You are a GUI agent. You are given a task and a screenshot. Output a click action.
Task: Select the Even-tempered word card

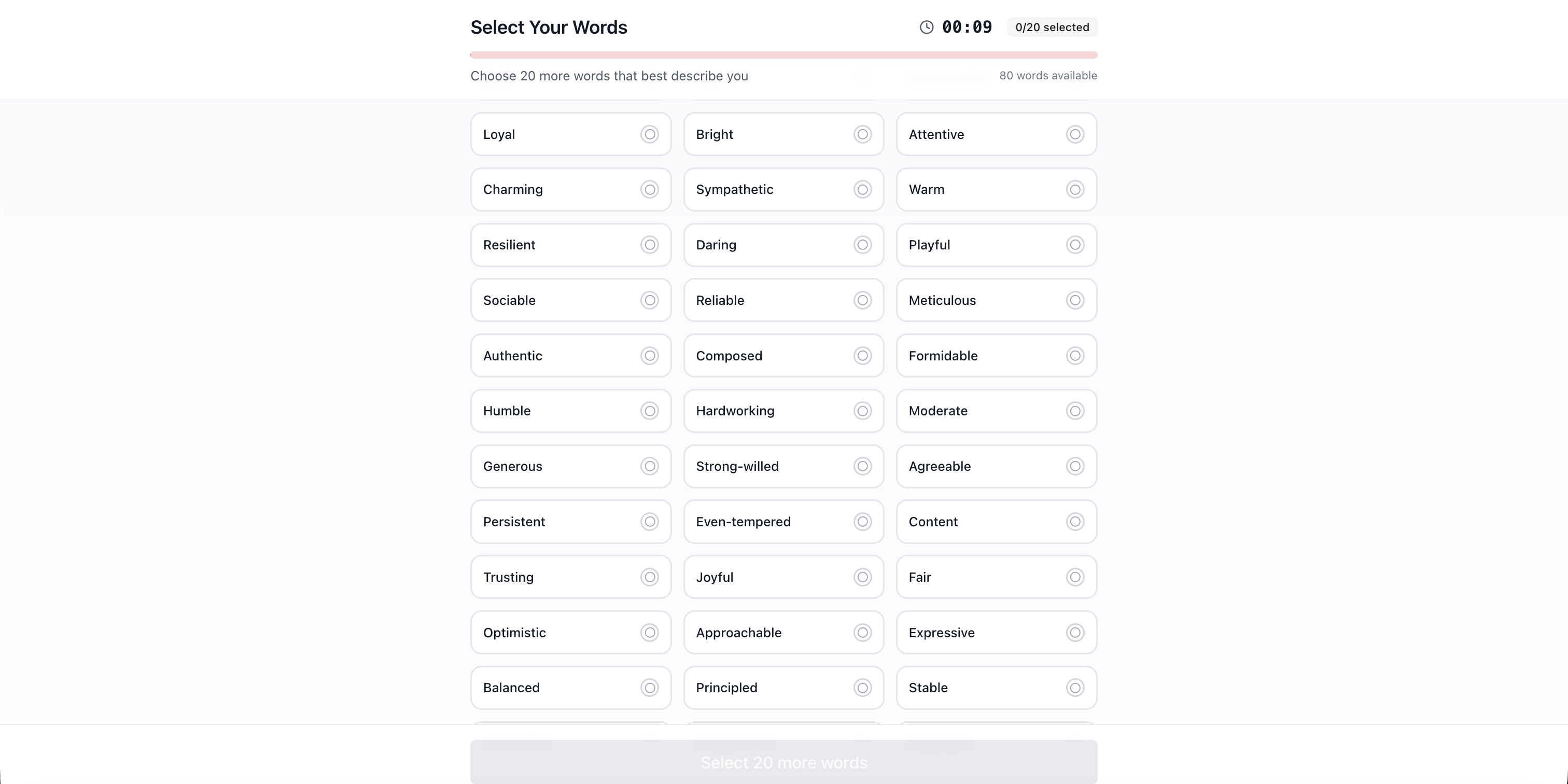783,522
